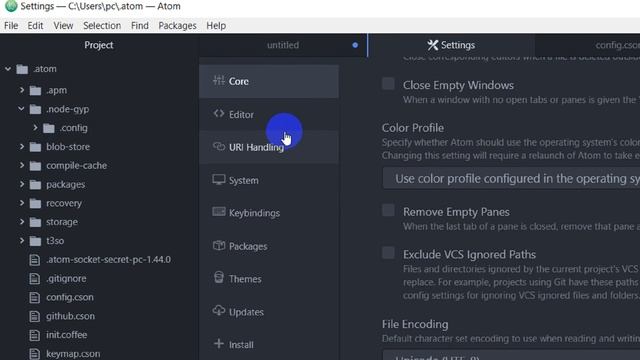Open Keybindings settings section

tap(269, 213)
